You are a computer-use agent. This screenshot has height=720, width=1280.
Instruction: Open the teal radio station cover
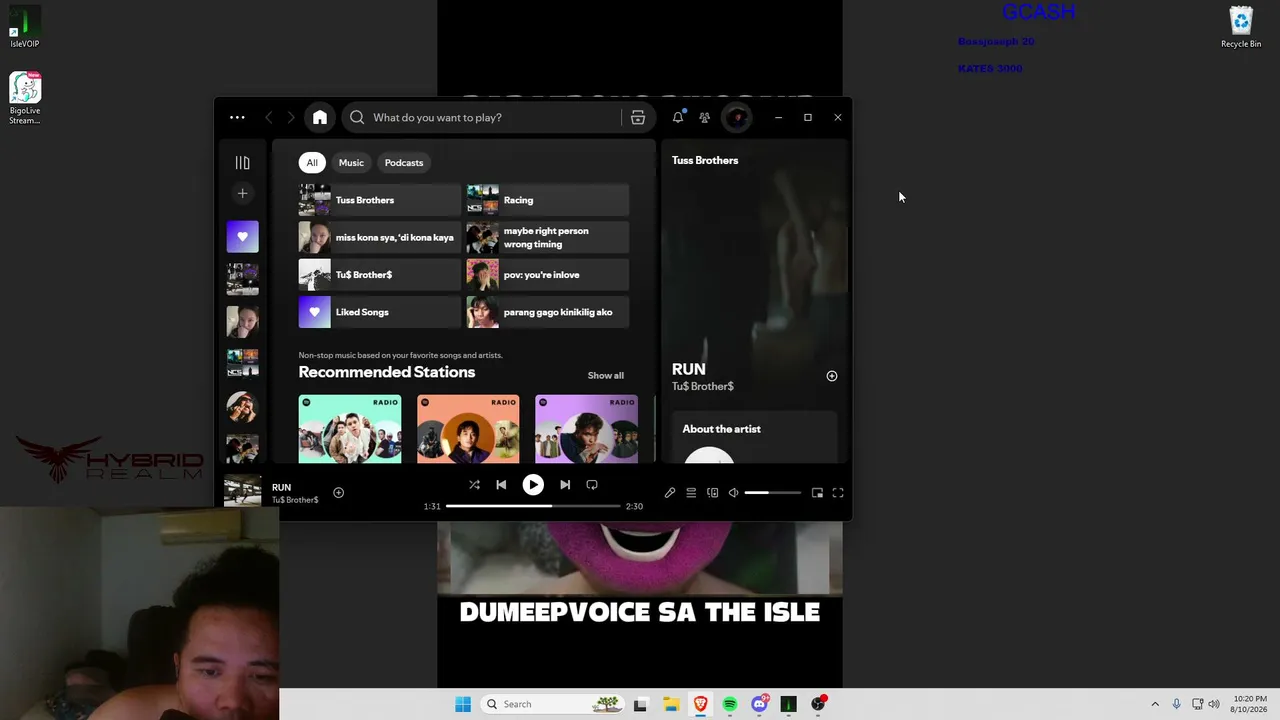[350, 429]
